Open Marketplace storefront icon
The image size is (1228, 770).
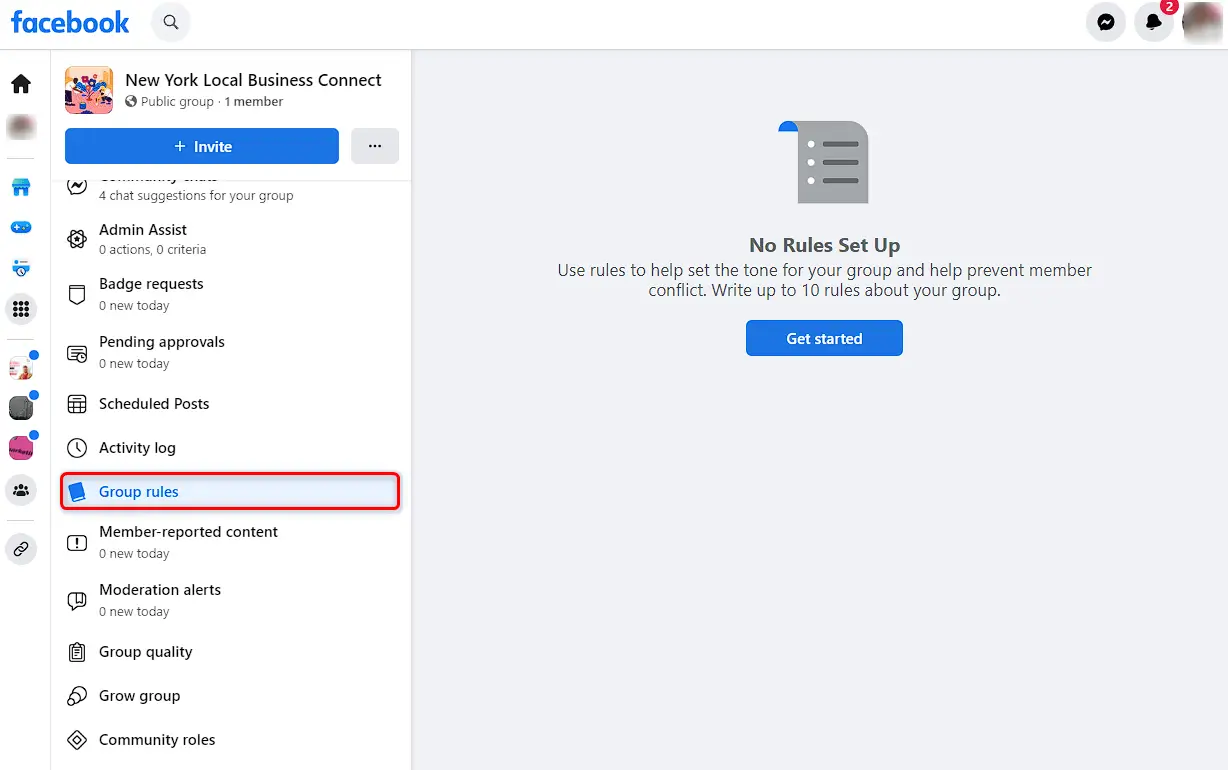21,187
